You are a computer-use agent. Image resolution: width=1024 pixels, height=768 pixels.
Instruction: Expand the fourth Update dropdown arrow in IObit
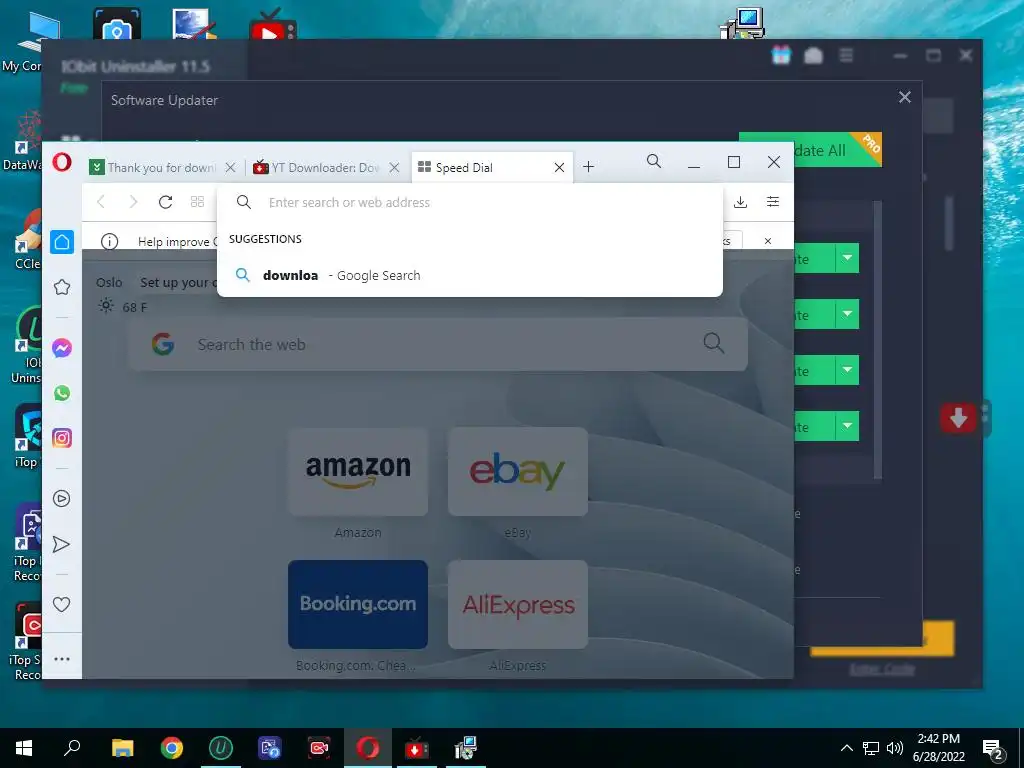coord(847,426)
